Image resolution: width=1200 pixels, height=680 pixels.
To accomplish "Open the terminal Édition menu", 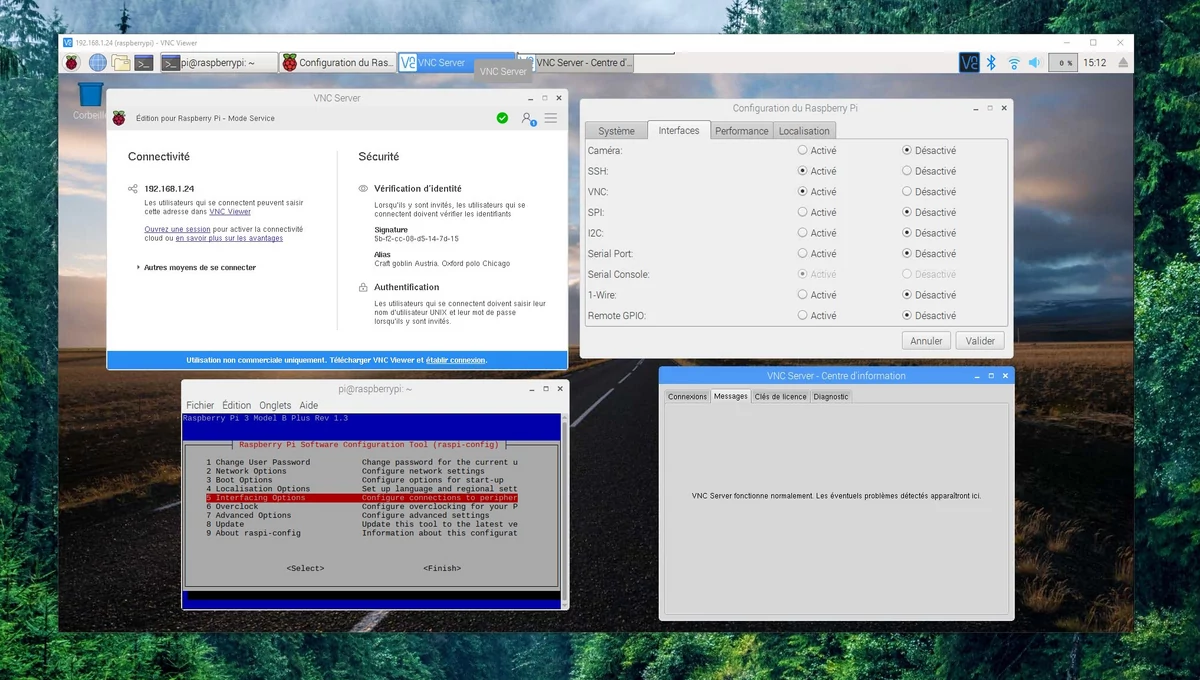I will (237, 405).
